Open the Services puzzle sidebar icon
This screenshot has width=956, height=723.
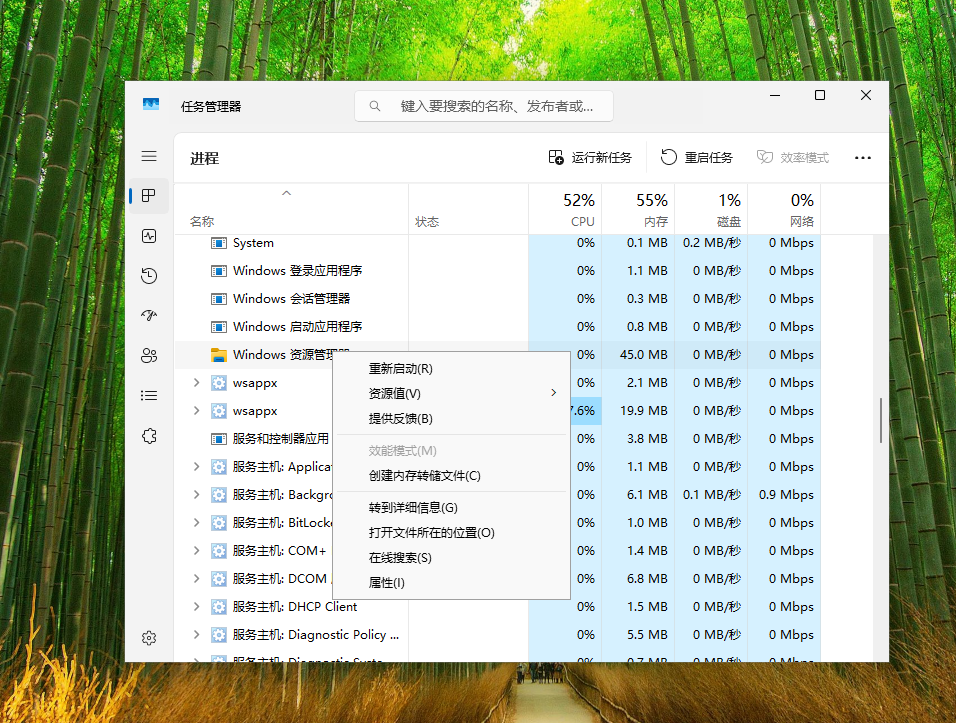point(149,436)
